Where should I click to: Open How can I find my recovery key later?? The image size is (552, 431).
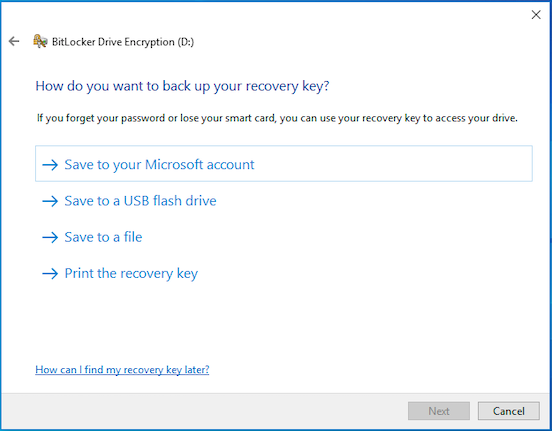(x=122, y=369)
